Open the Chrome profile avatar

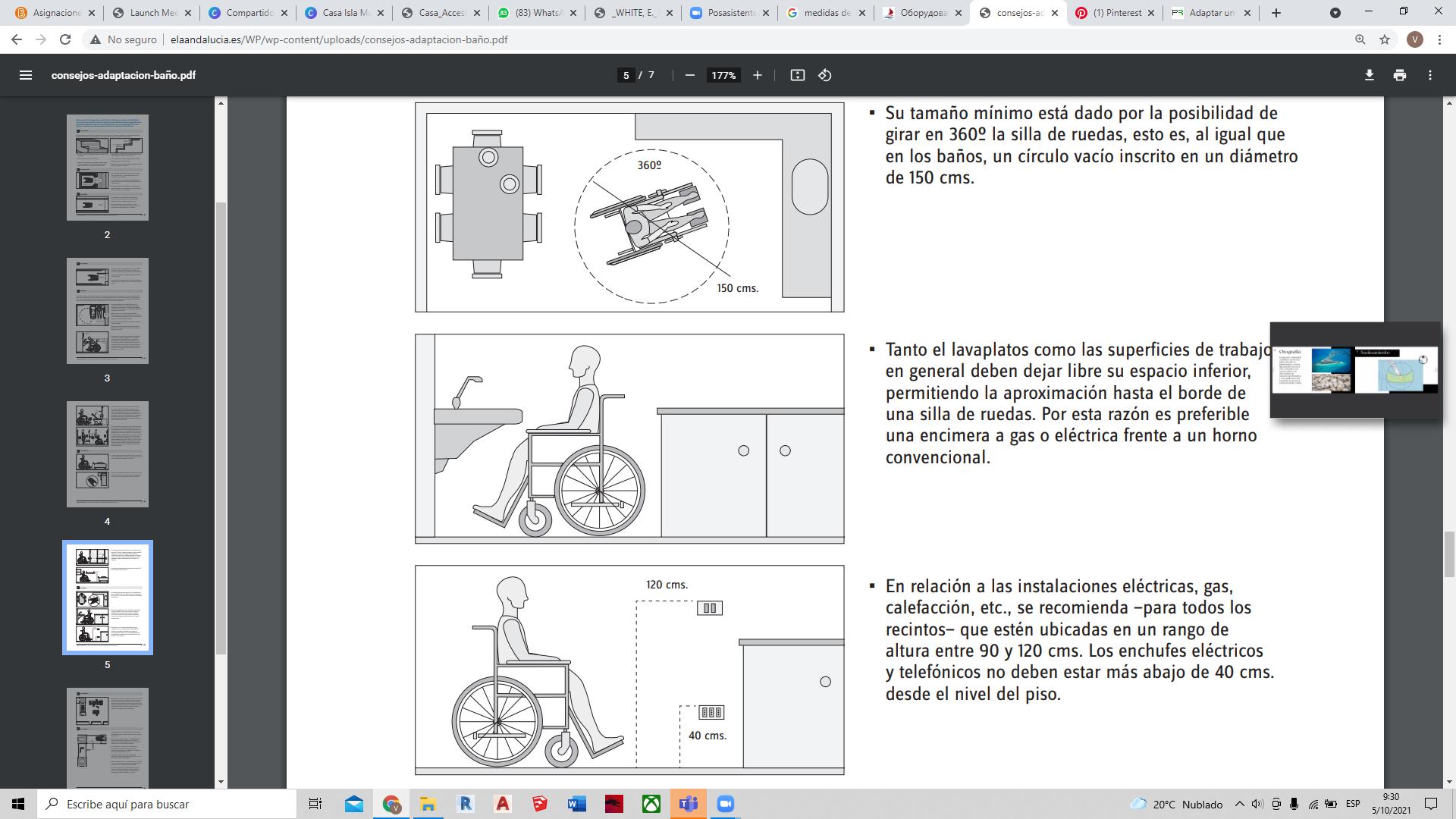pyautogui.click(x=1414, y=39)
